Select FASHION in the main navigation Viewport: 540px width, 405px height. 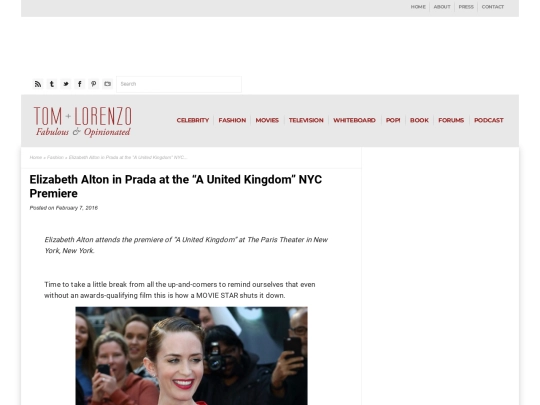click(232, 120)
